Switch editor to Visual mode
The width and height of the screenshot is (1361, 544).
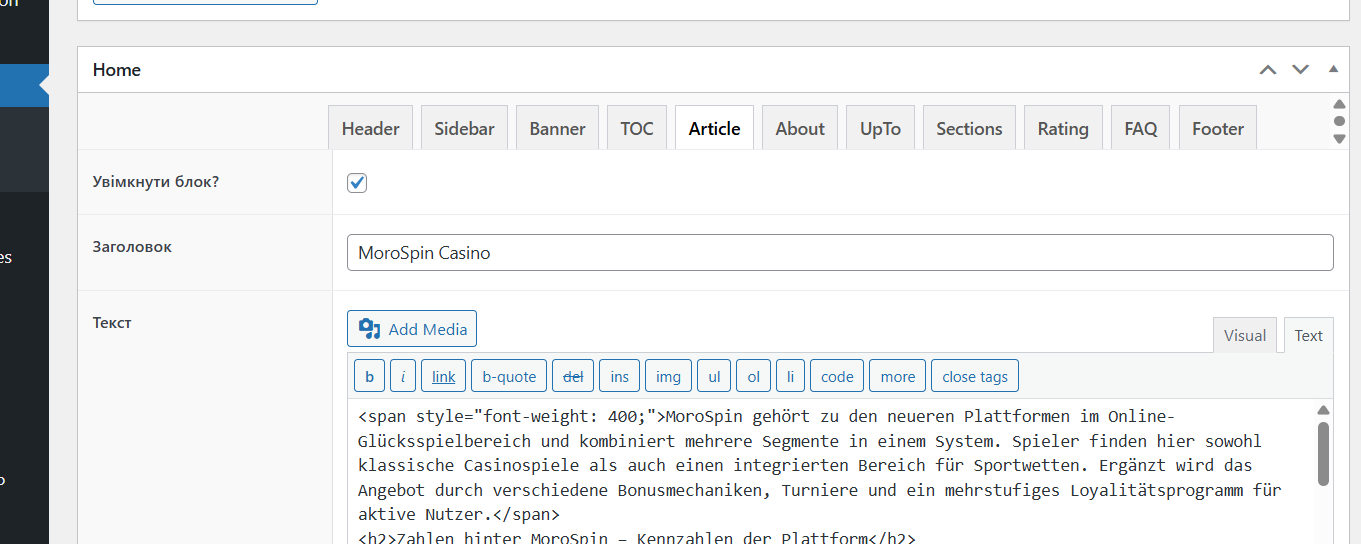click(x=1245, y=335)
